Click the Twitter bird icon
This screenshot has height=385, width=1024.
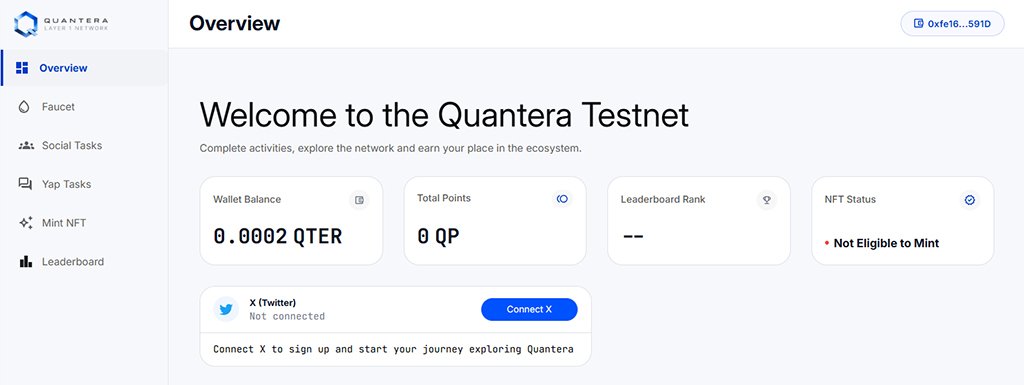click(x=226, y=309)
